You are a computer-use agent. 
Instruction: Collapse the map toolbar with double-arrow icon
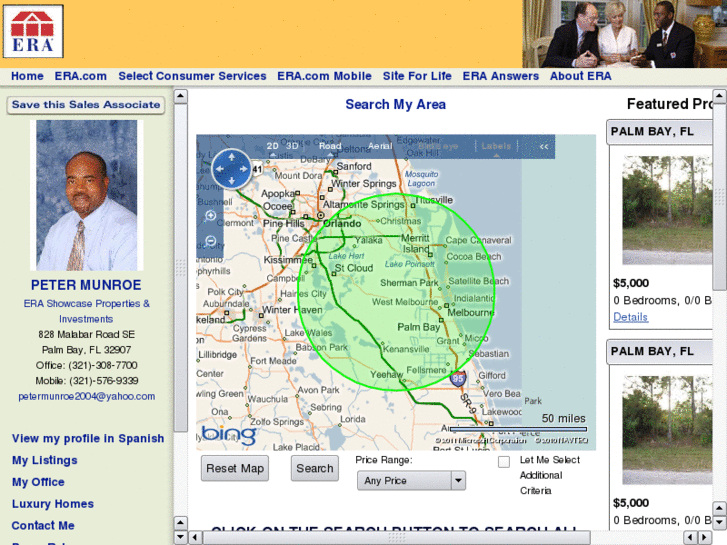[544, 146]
